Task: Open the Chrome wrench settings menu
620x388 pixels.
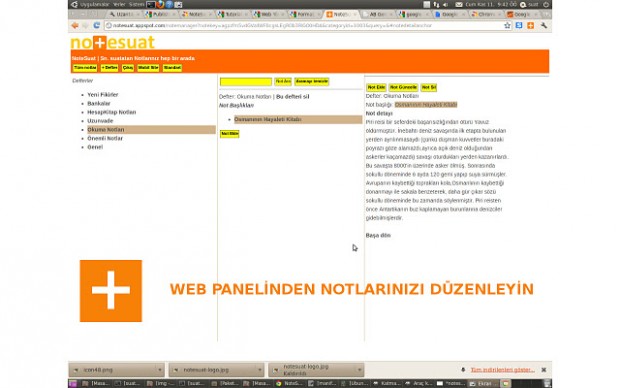Action: 544,25
